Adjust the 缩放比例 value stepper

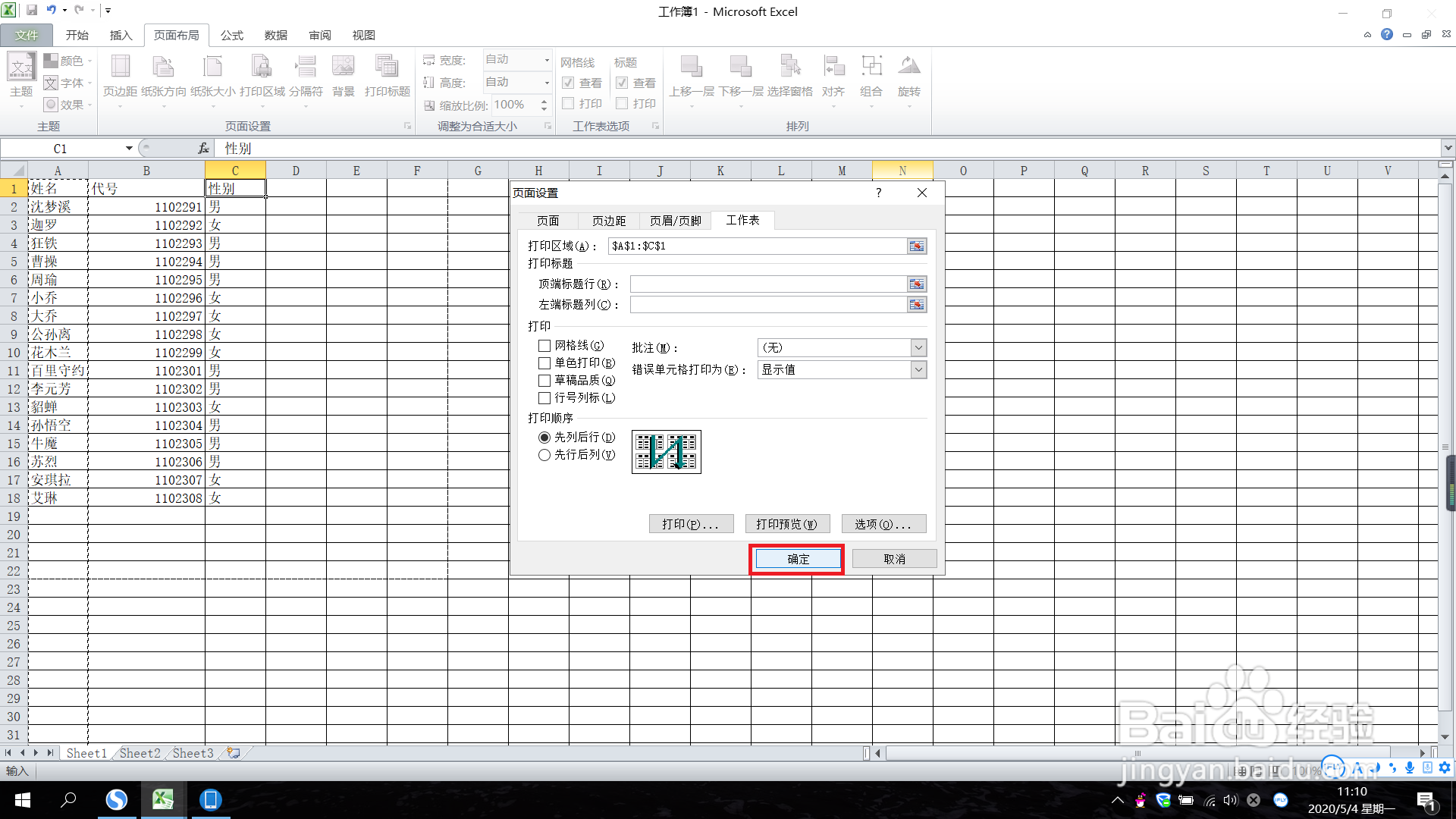[x=544, y=105]
